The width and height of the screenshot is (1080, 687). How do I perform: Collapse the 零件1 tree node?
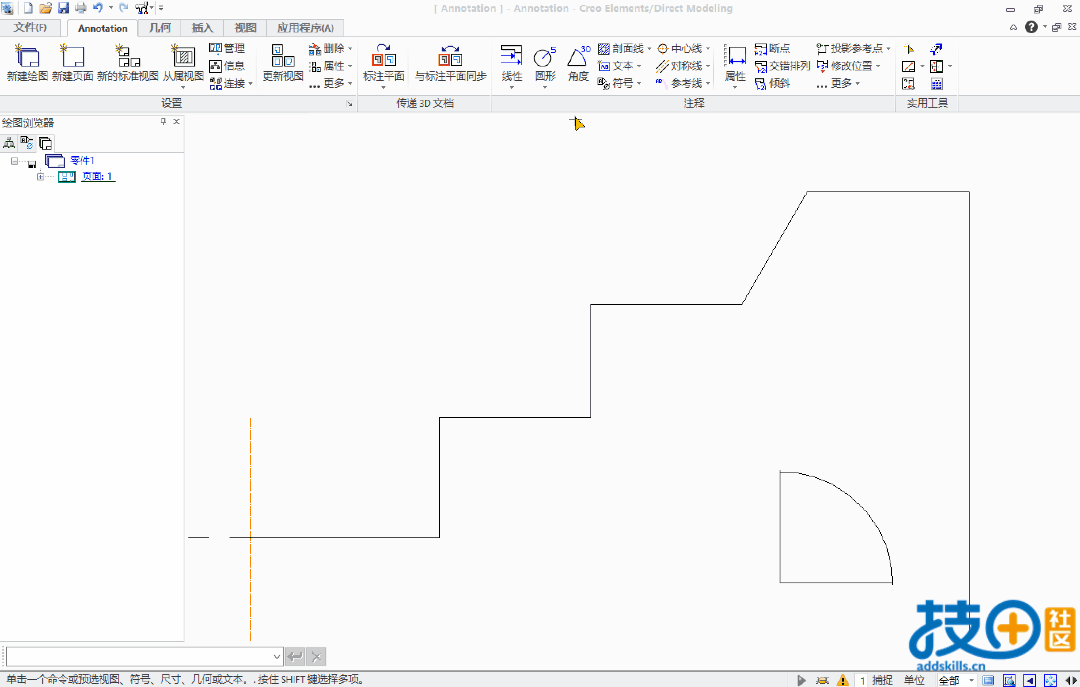point(14,161)
